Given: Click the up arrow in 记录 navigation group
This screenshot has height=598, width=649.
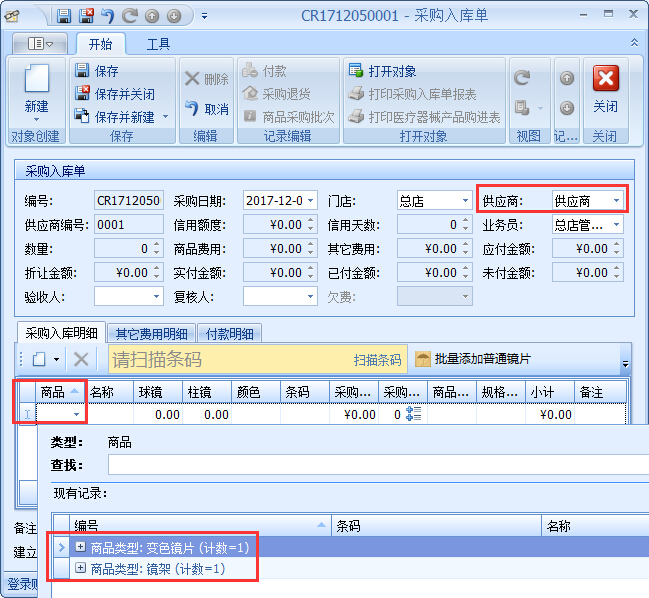Looking at the screenshot, I should point(567,78).
